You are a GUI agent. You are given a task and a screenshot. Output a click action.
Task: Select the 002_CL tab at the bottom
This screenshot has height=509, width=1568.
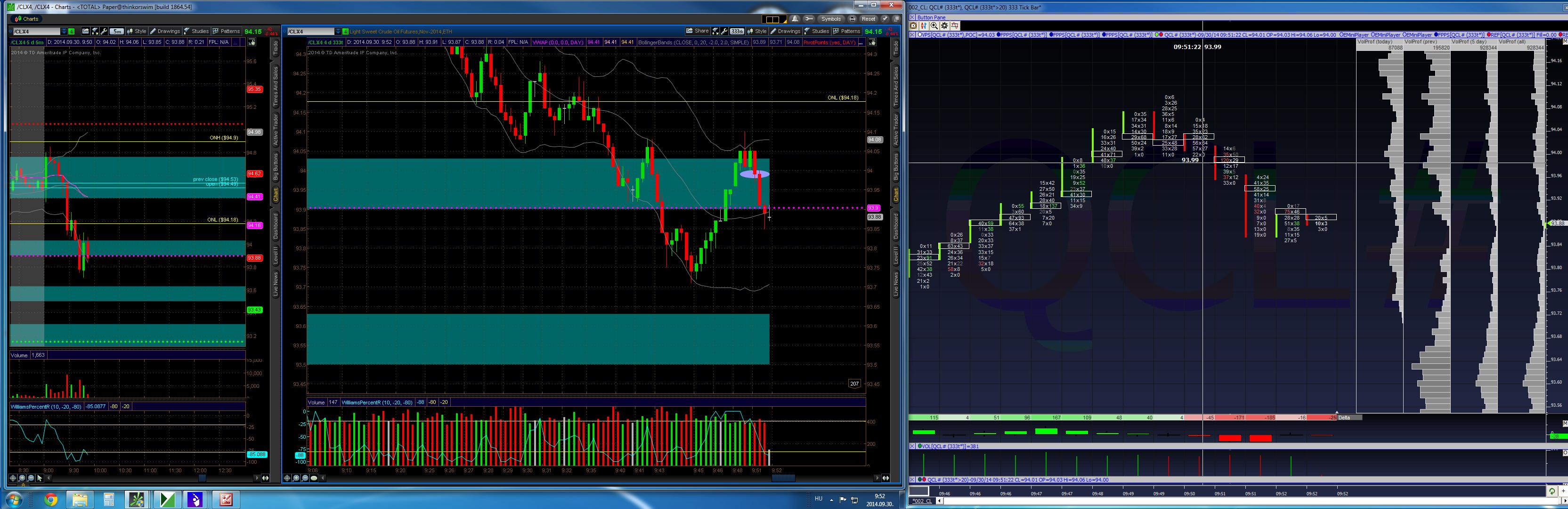click(922, 501)
